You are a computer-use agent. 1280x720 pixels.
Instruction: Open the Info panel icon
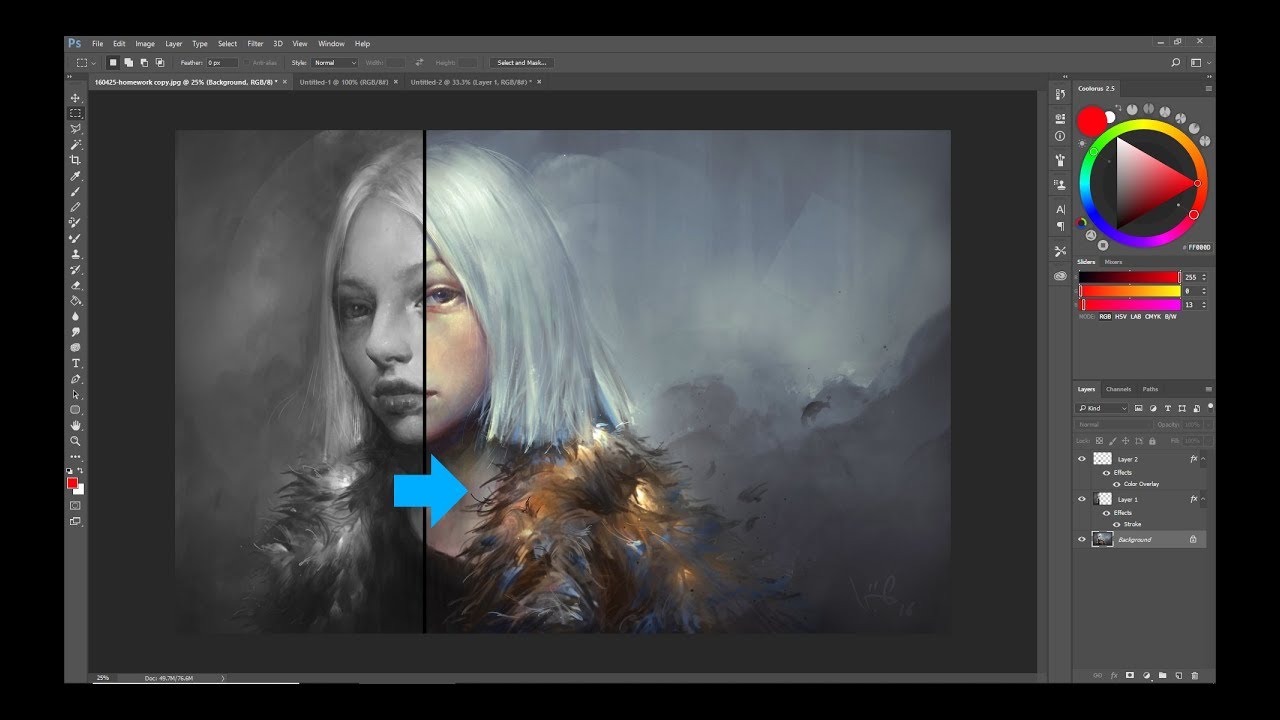tap(1060, 135)
